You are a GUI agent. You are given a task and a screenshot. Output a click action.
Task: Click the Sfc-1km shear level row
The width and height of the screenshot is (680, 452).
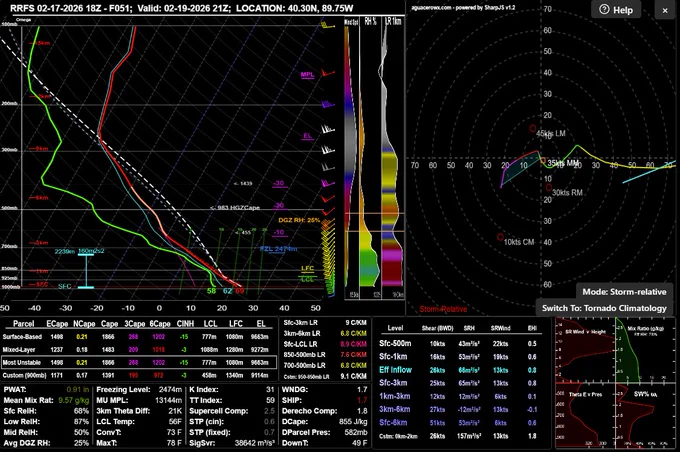coord(459,357)
